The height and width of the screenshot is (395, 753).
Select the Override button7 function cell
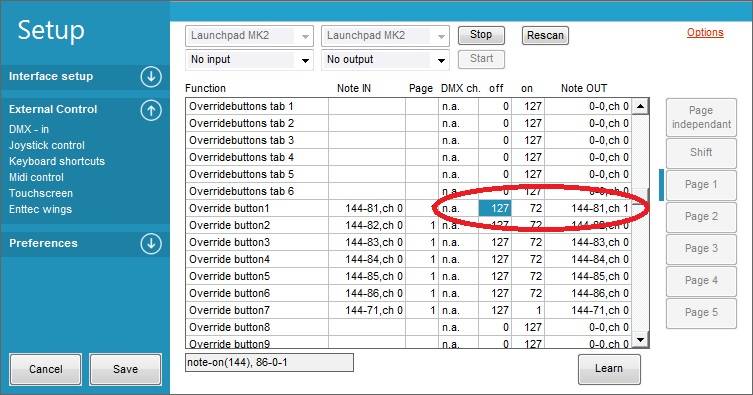(x=257, y=310)
